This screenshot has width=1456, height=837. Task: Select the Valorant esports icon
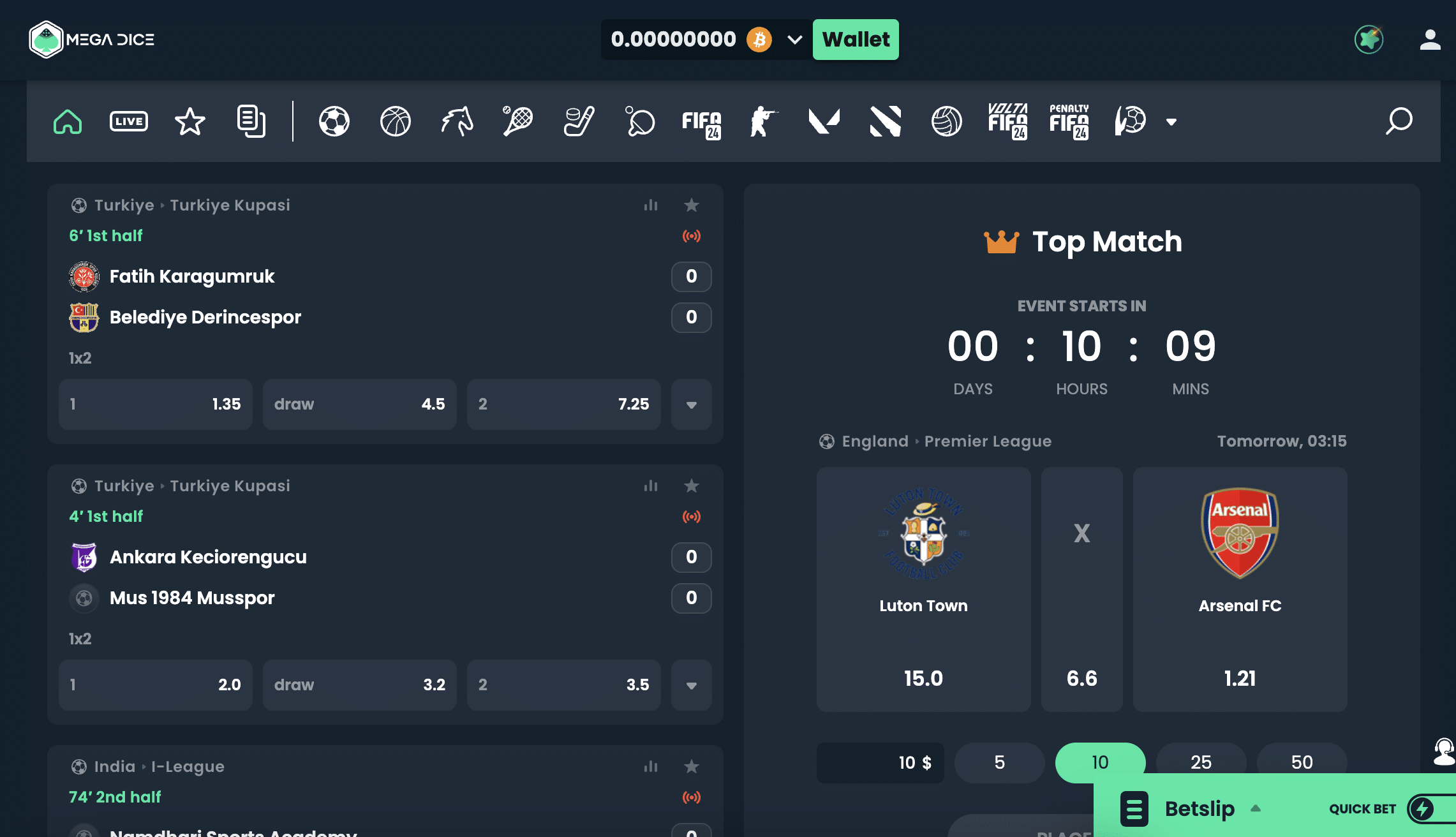coord(824,121)
